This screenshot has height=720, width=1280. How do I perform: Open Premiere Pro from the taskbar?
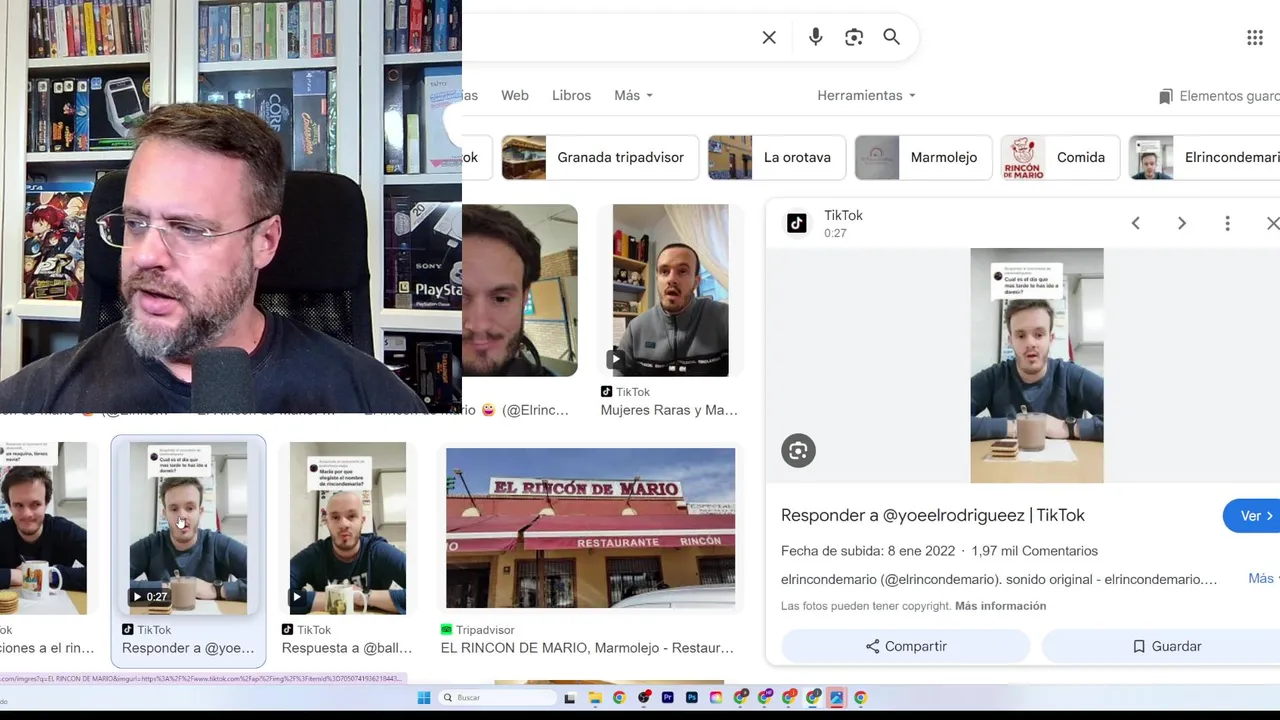click(667, 698)
